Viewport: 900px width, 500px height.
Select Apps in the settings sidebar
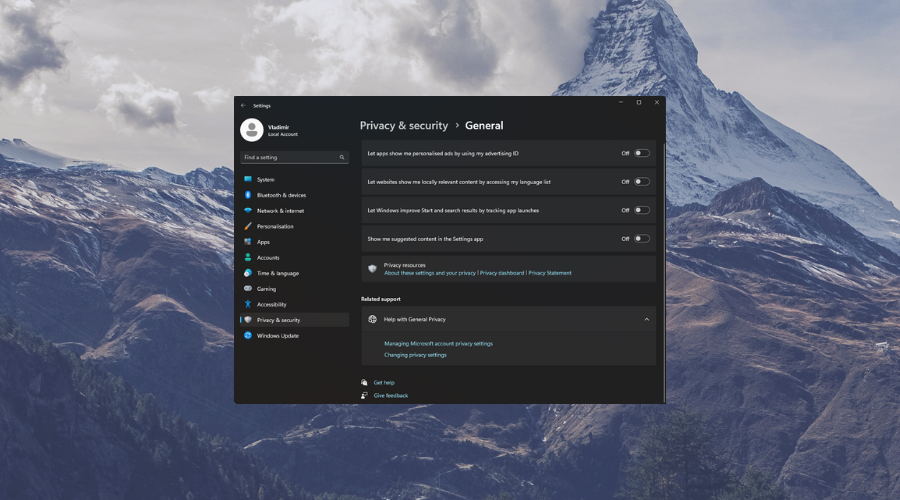tap(263, 242)
